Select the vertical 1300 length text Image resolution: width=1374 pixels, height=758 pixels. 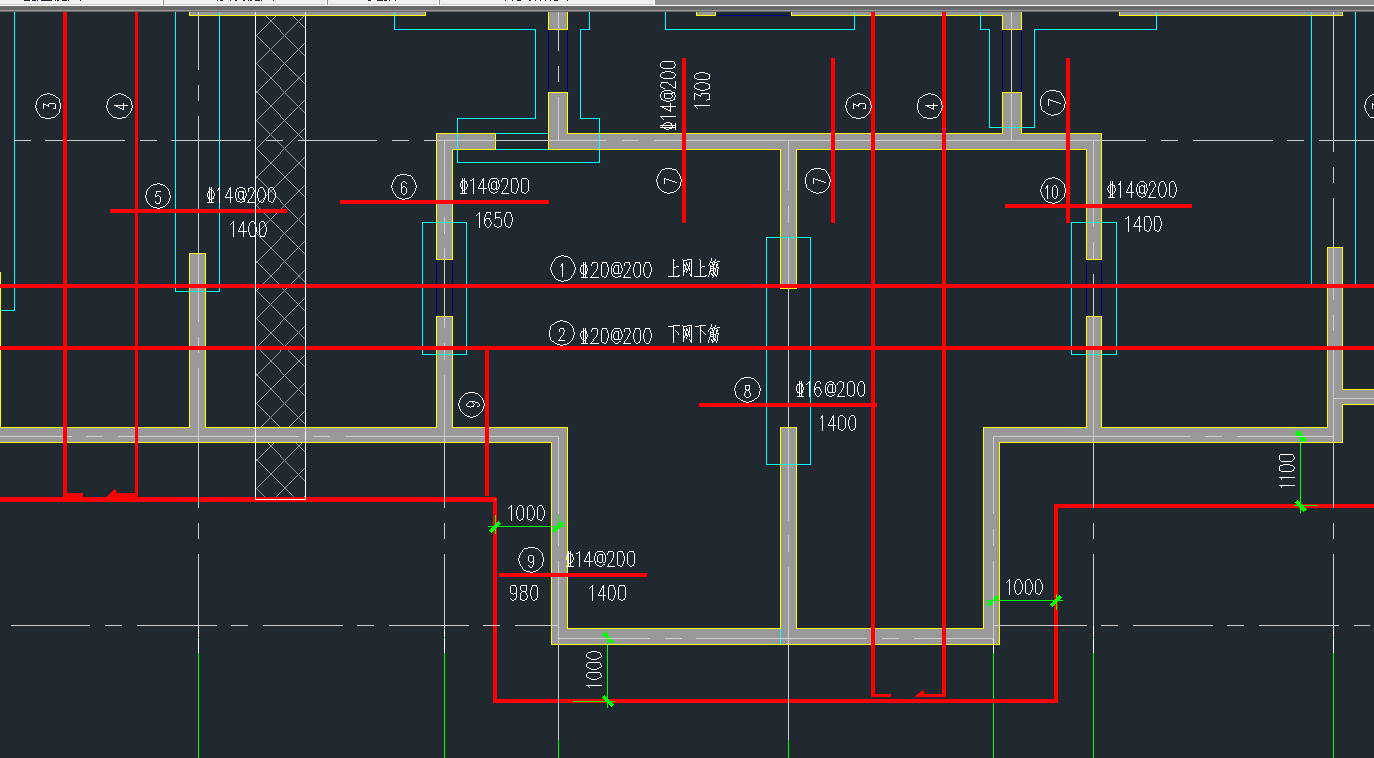pyautogui.click(x=702, y=90)
